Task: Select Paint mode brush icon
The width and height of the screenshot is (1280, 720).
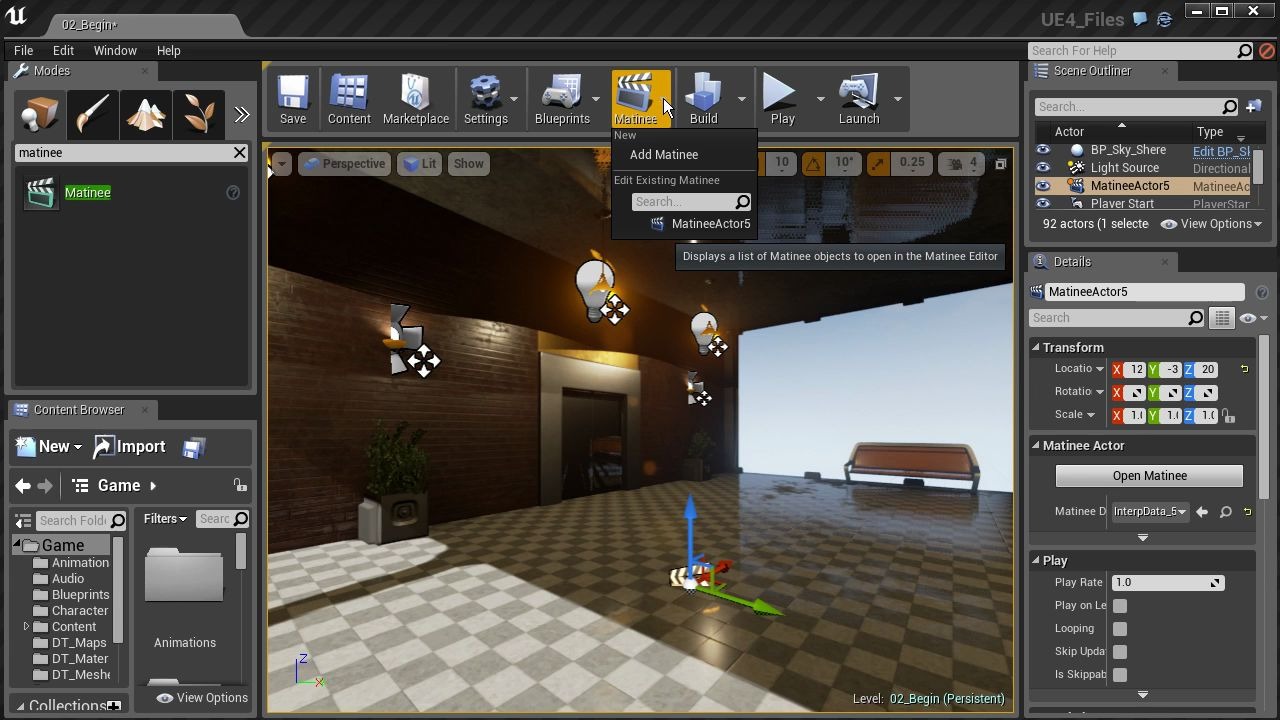Action: [x=93, y=114]
